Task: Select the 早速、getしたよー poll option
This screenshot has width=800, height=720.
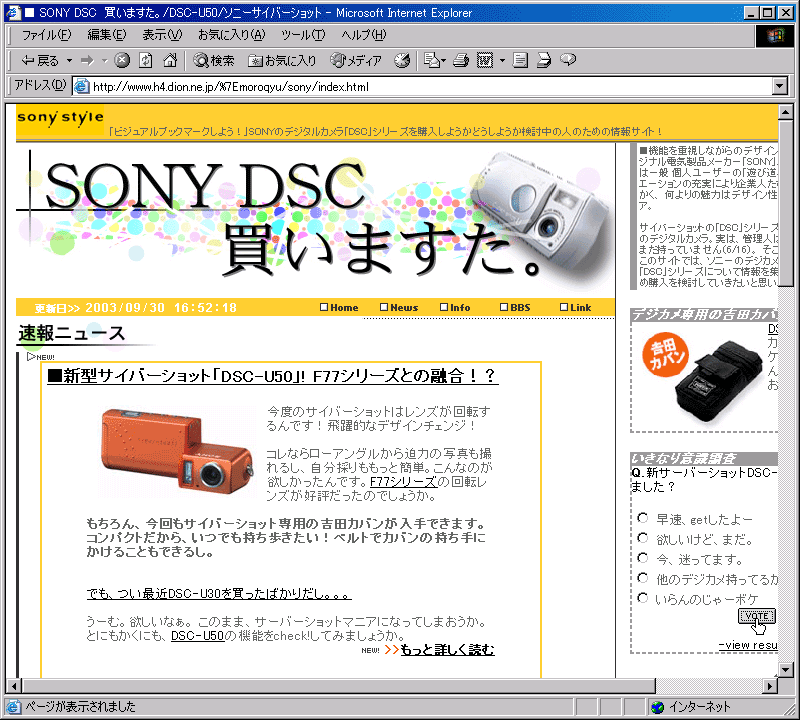Action: [643, 518]
